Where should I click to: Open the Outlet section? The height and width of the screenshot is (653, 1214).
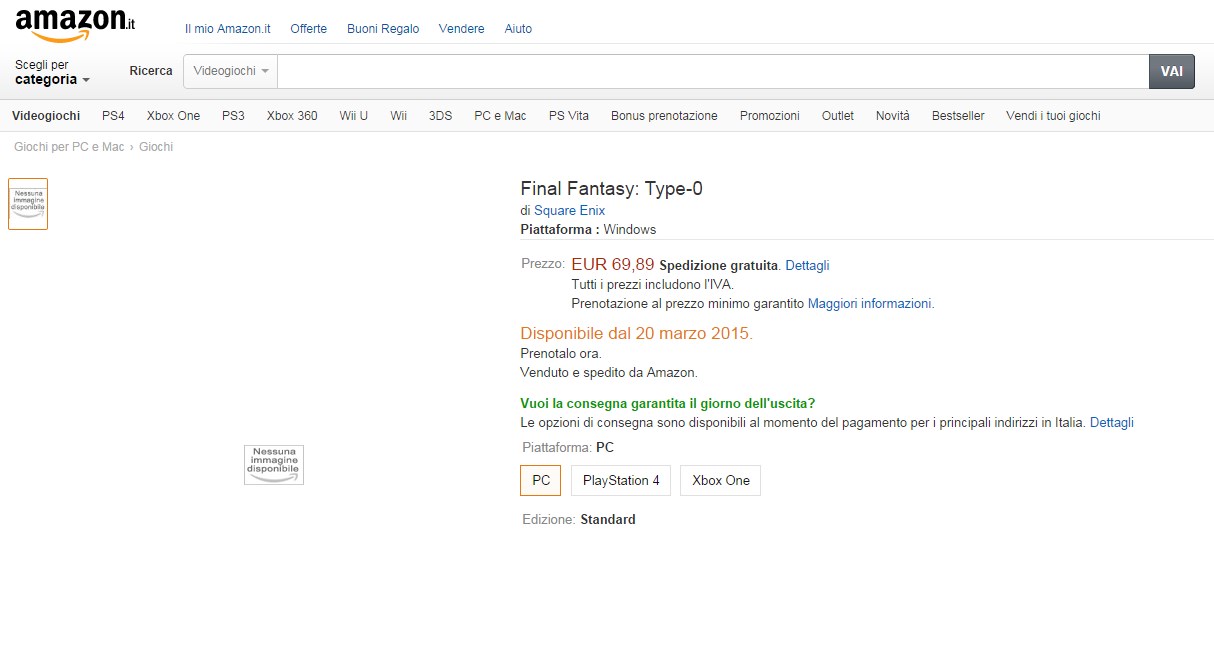(x=838, y=116)
